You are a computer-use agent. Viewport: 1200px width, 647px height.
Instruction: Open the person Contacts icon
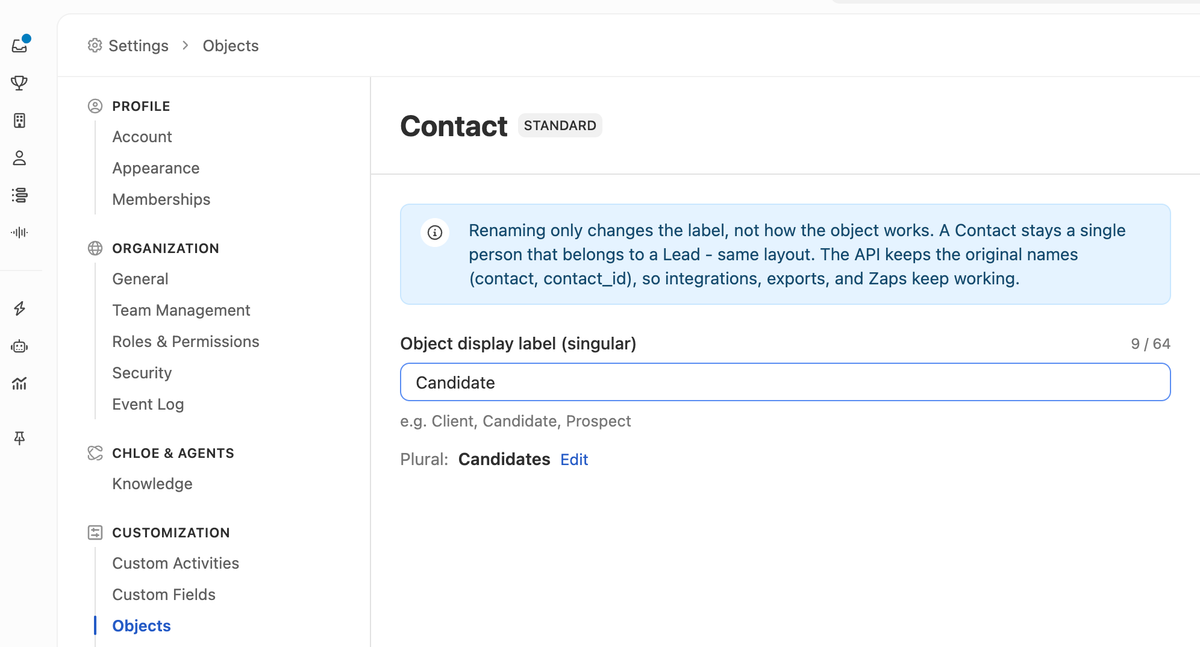19,158
